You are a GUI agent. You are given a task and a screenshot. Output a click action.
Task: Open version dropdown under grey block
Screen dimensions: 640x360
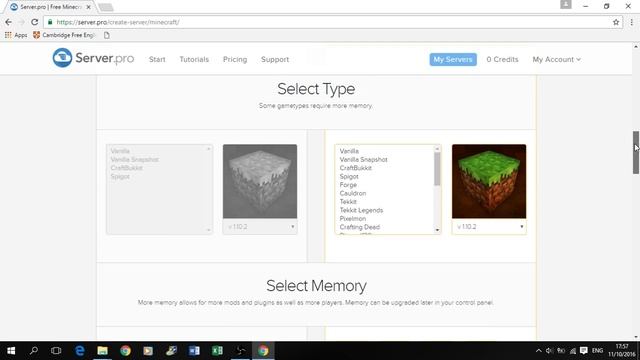tap(260, 227)
